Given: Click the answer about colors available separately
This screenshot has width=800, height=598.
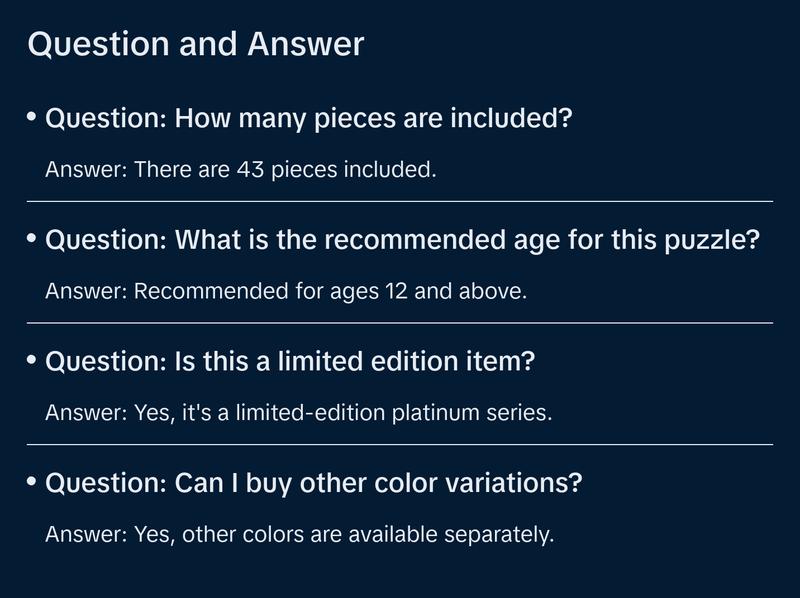Looking at the screenshot, I should (299, 535).
